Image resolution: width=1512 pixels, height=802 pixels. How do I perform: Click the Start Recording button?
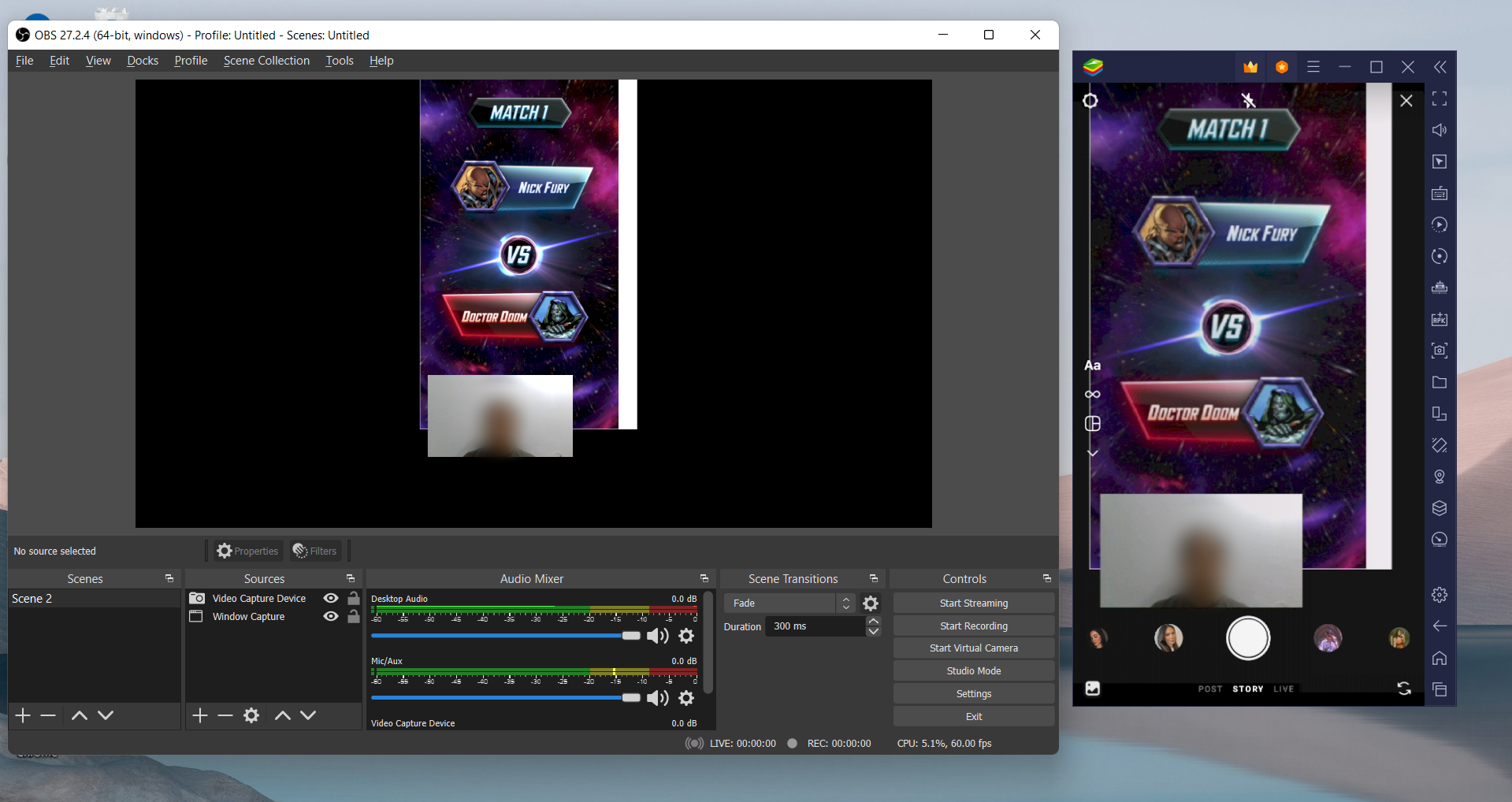point(974,626)
